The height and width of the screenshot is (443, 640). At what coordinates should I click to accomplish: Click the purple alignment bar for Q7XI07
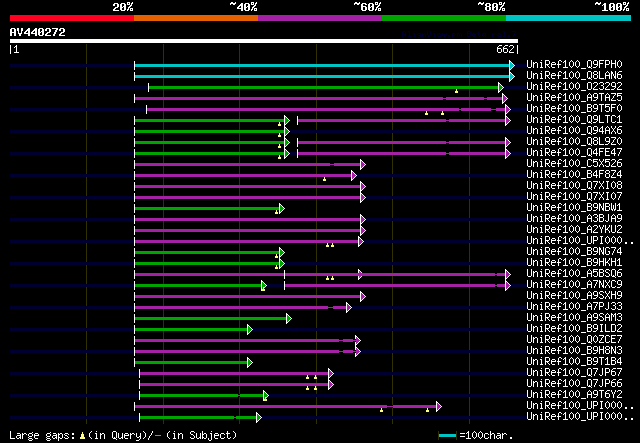pyautogui.click(x=247, y=198)
